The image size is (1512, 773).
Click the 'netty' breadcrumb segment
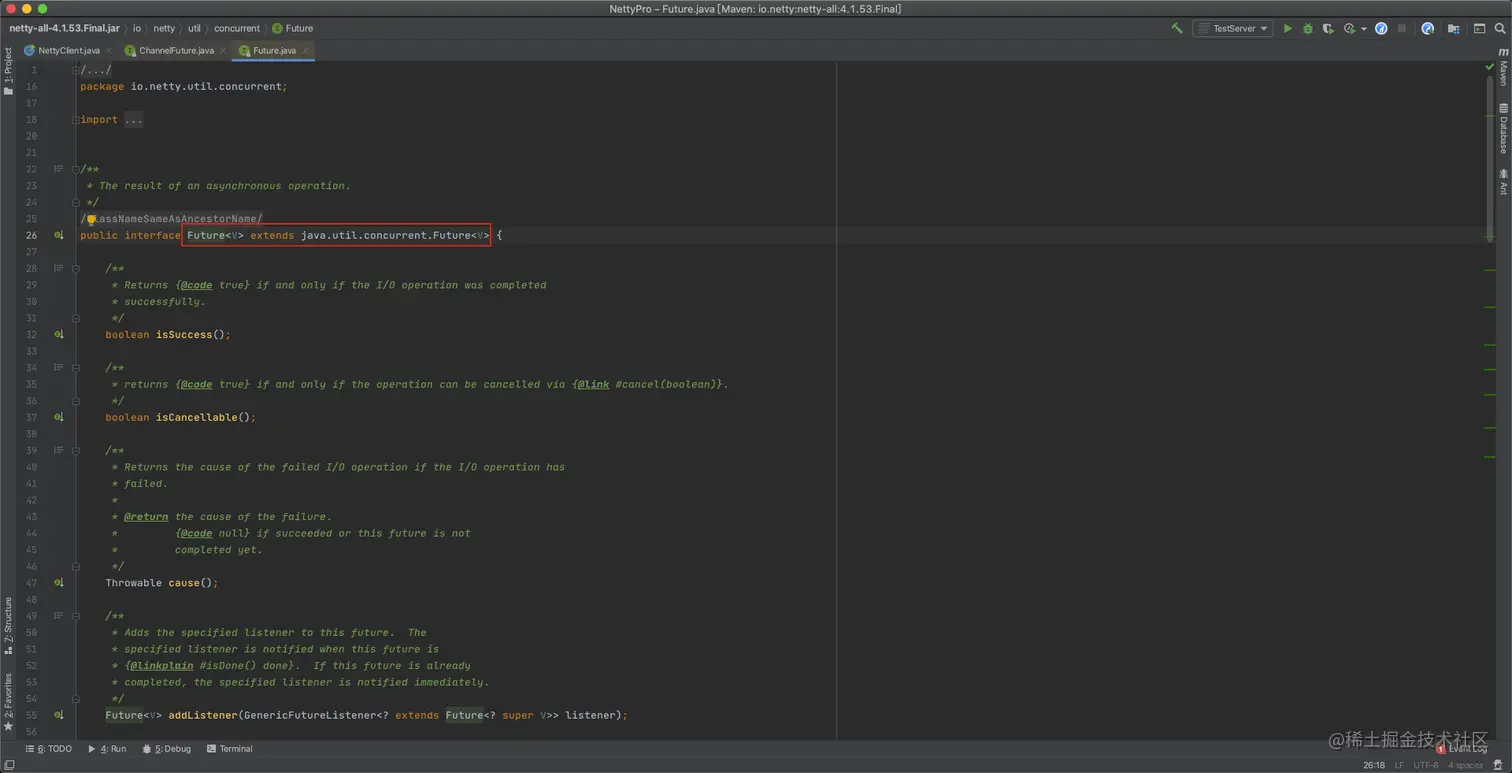coord(164,28)
